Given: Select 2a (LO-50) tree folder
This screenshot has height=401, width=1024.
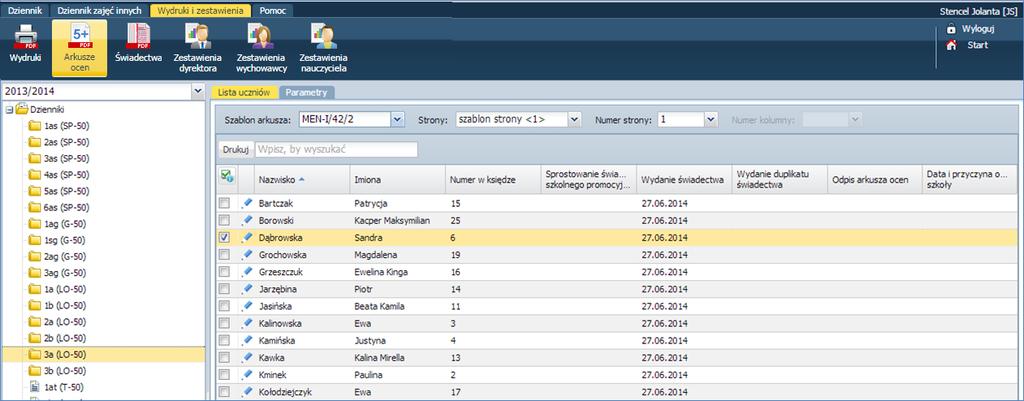Looking at the screenshot, I should pyautogui.click(x=65, y=322).
